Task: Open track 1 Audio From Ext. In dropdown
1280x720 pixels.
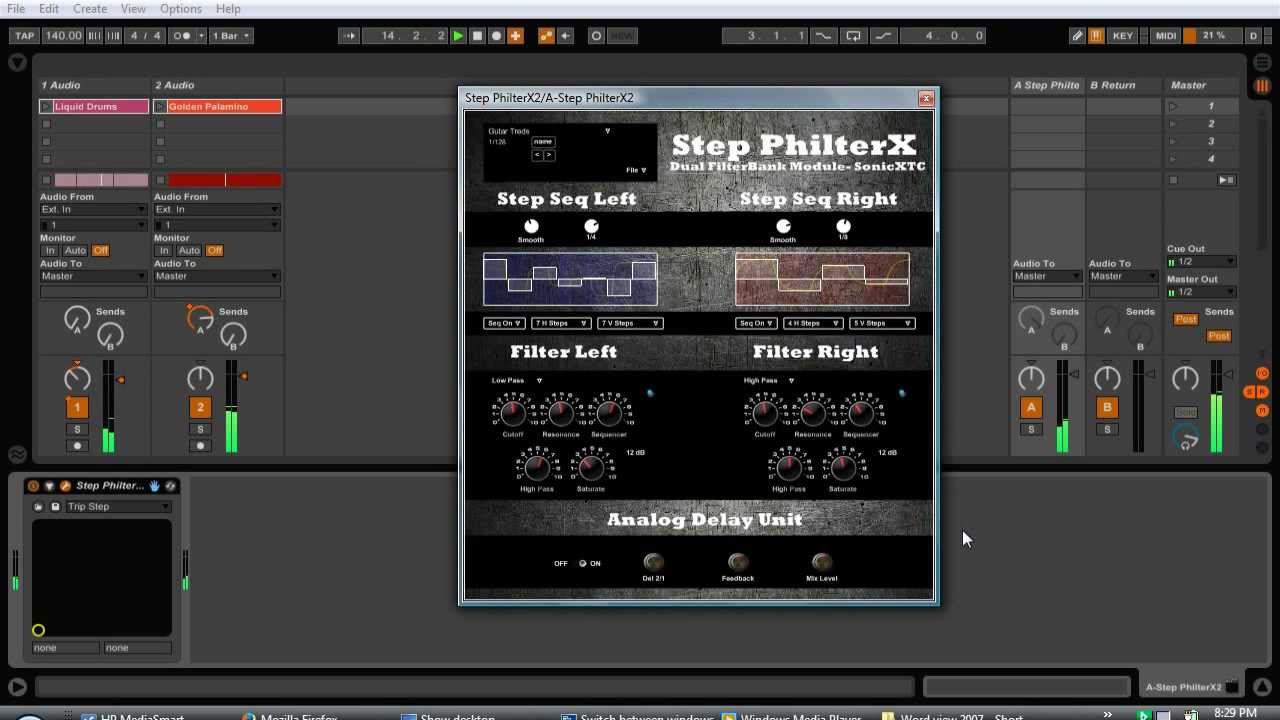Action: tap(93, 210)
